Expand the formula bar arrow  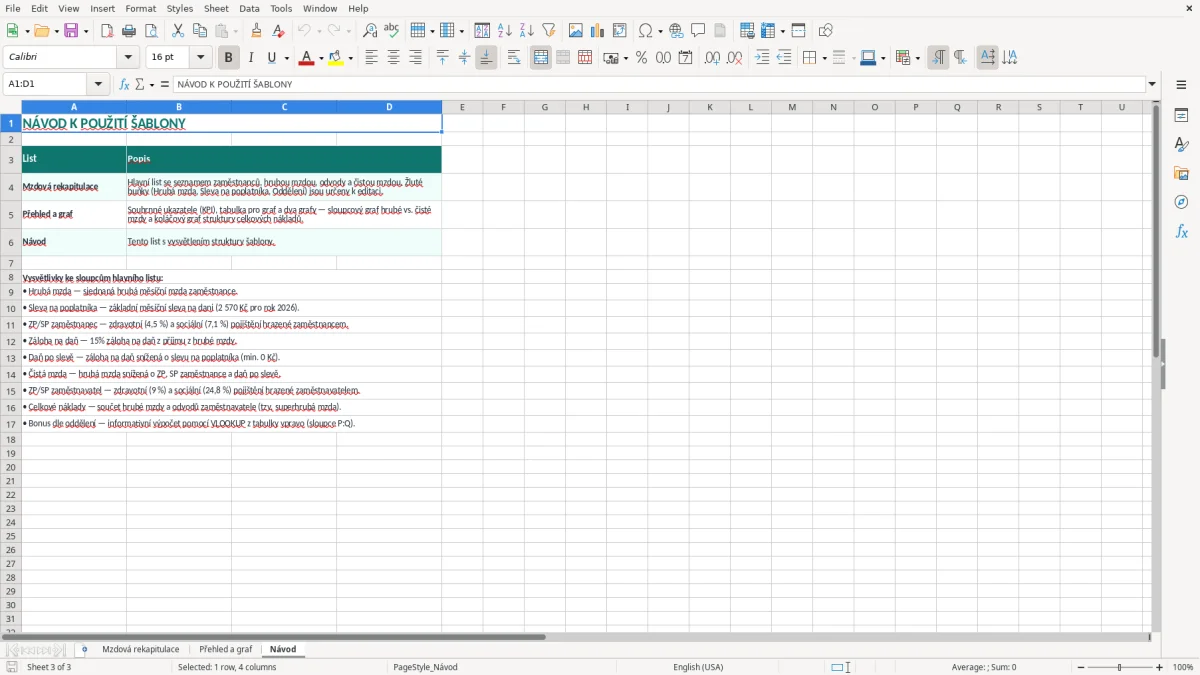point(1152,84)
